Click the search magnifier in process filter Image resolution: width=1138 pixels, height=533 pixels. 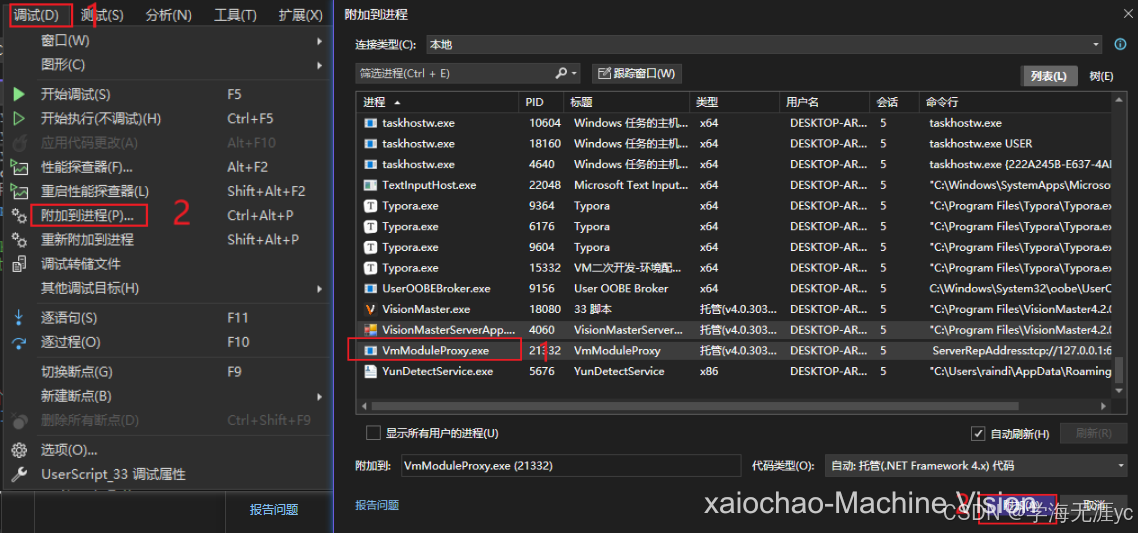[561, 73]
